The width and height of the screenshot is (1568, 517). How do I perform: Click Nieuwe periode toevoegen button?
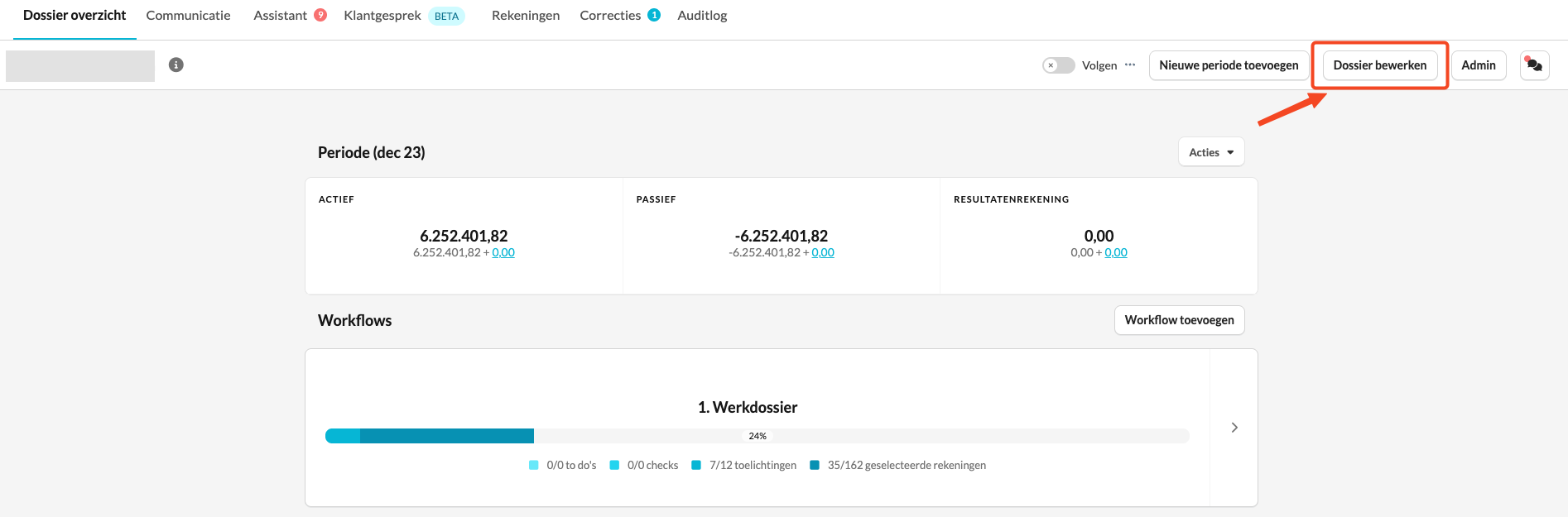[x=1229, y=65]
